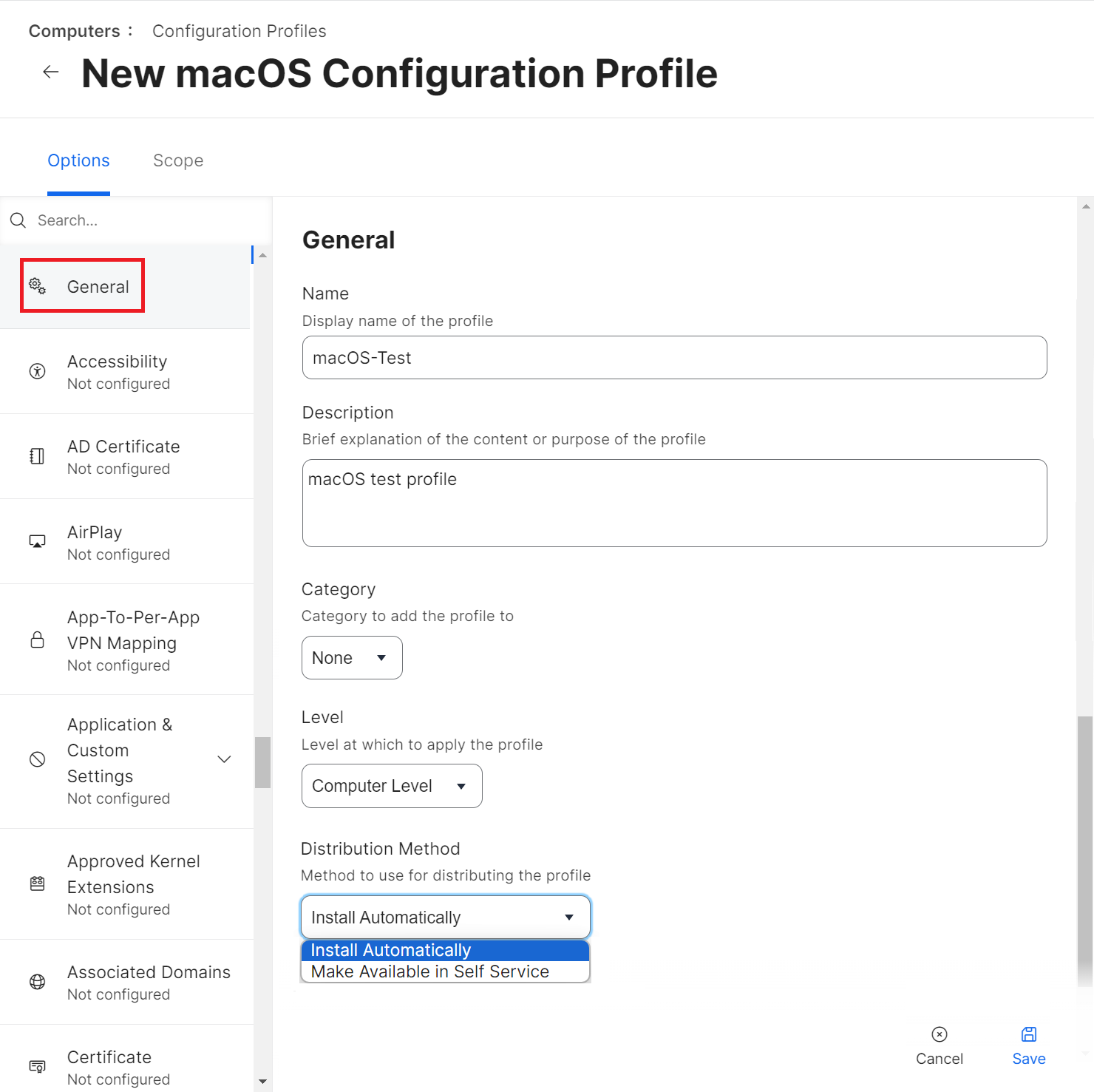Select the Accessibility payload icon
The width and height of the screenshot is (1094, 1092).
point(37,371)
